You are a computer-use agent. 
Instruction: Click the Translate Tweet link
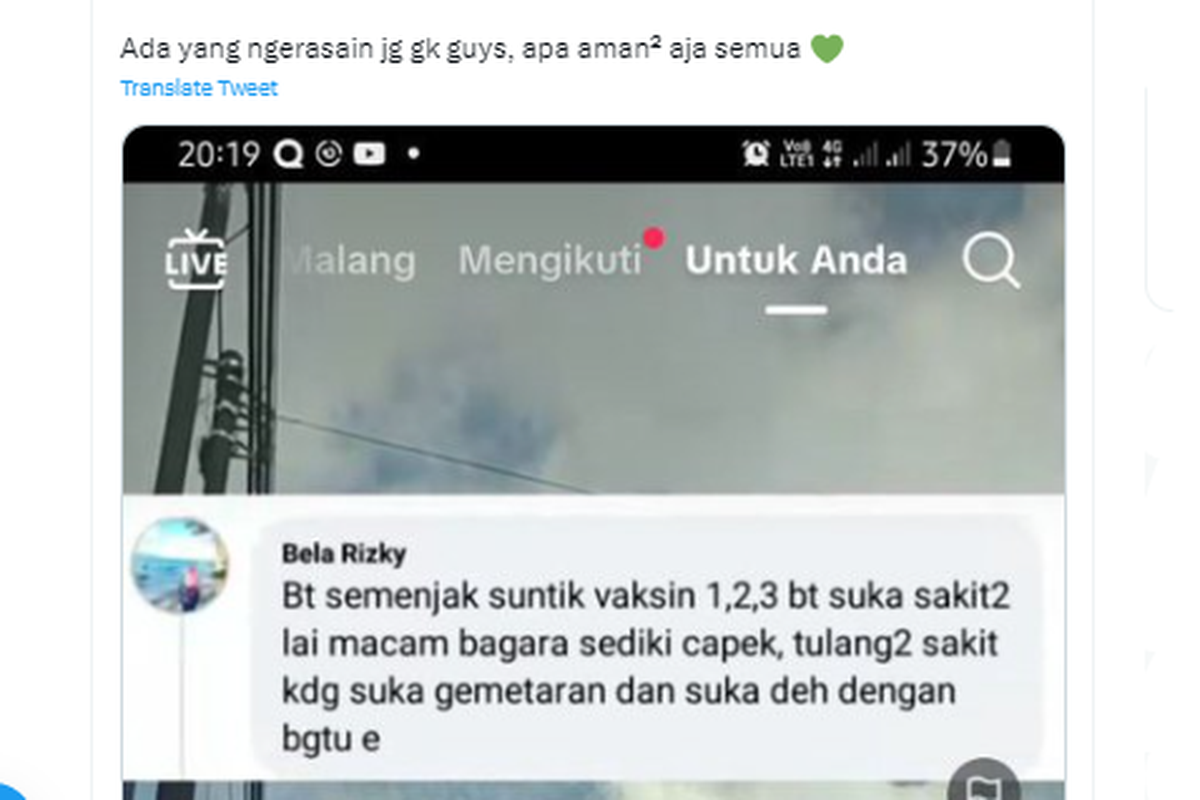(199, 88)
